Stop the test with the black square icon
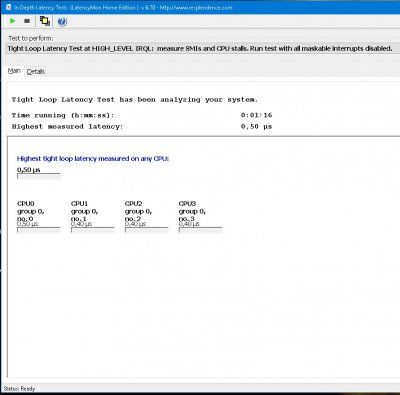Image resolution: width=400 pixels, height=395 pixels. (x=27, y=21)
